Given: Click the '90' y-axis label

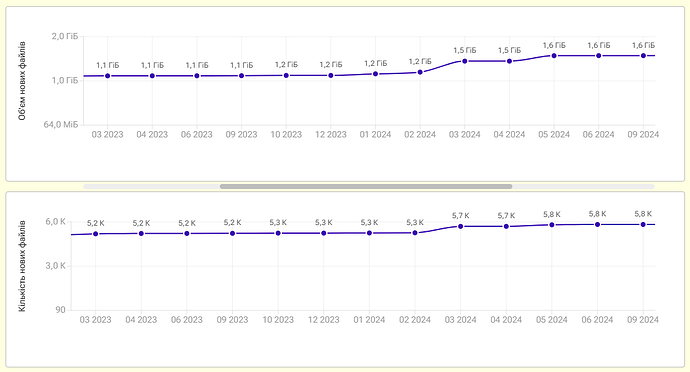Looking at the screenshot, I should pyautogui.click(x=60, y=310).
